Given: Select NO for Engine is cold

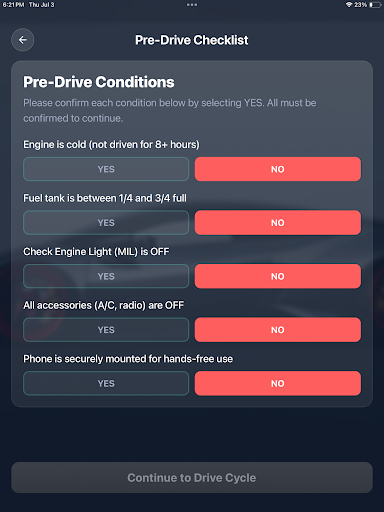Looking at the screenshot, I should pos(278,169).
